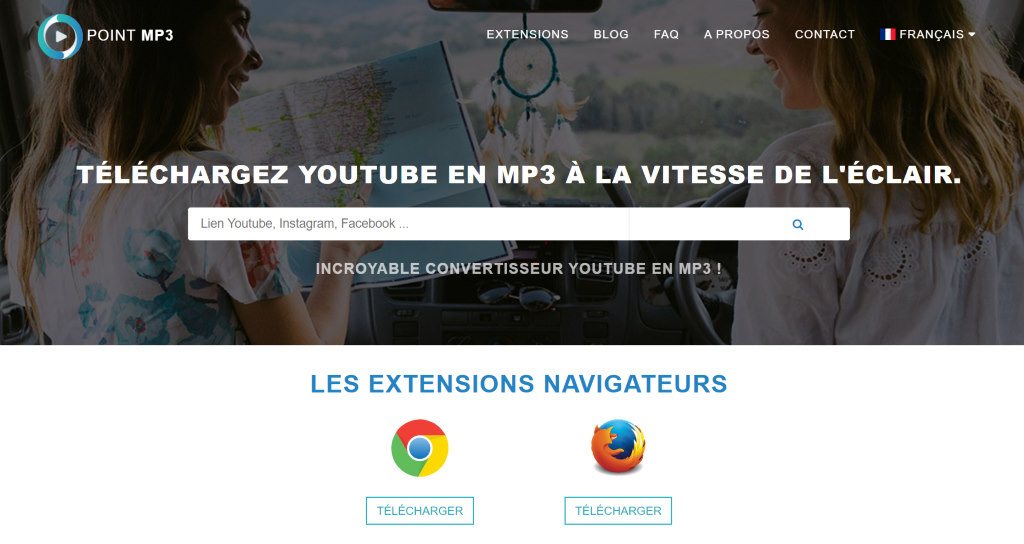Click the Firefox browser icon
The image size is (1024, 544).
pyautogui.click(x=618, y=447)
